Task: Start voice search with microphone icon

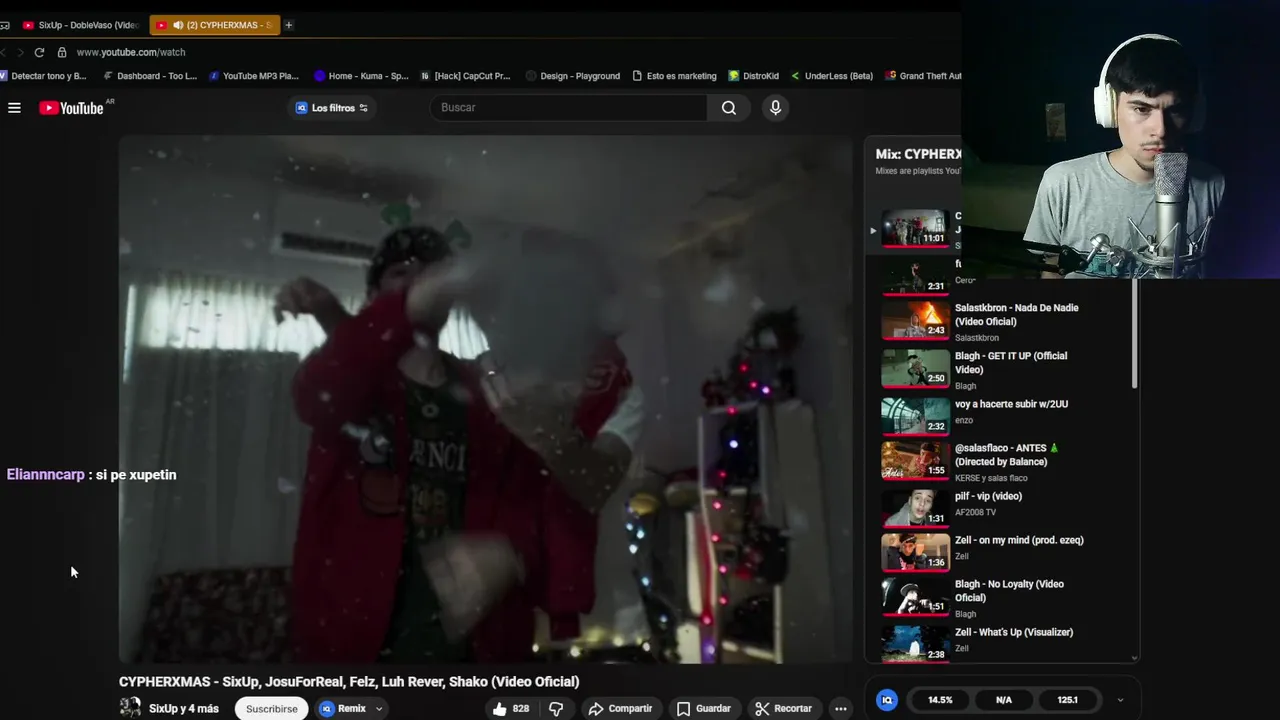Action: pyautogui.click(x=775, y=108)
